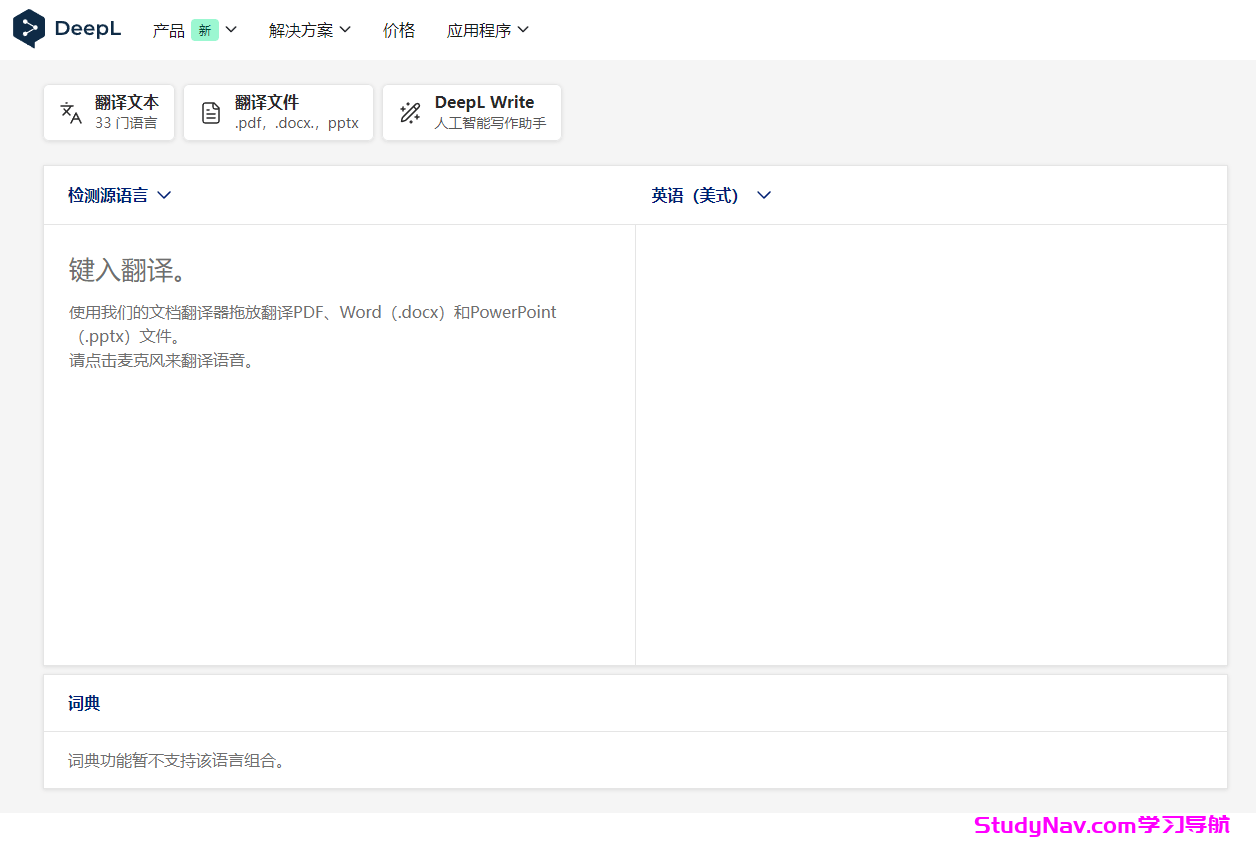The height and width of the screenshot is (863, 1256).
Task: Click into the 键入翻译 source text field
Action: [339, 445]
